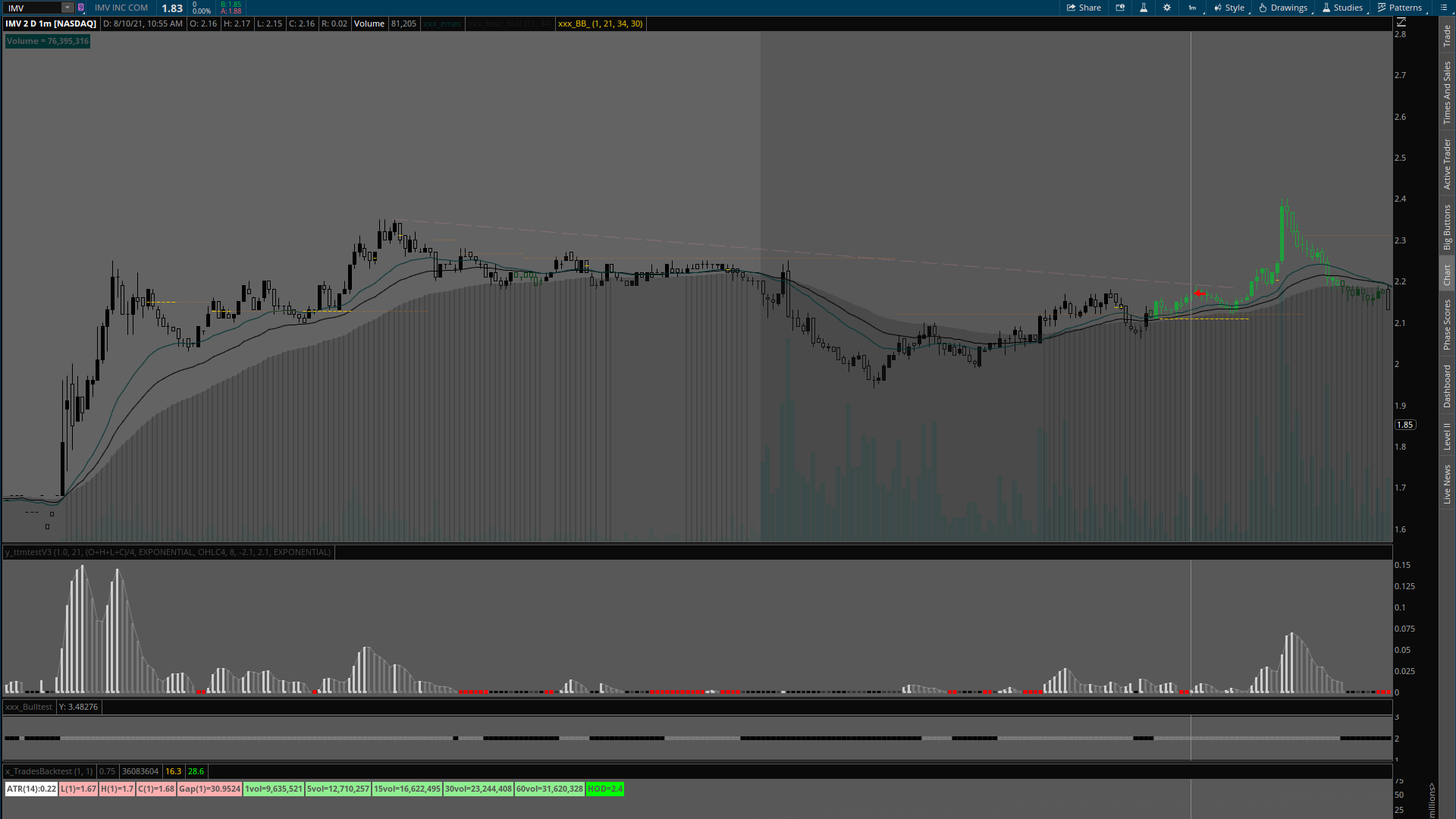Click the Patterns button
Viewport: 1456px width, 819px height.
pyautogui.click(x=1399, y=8)
